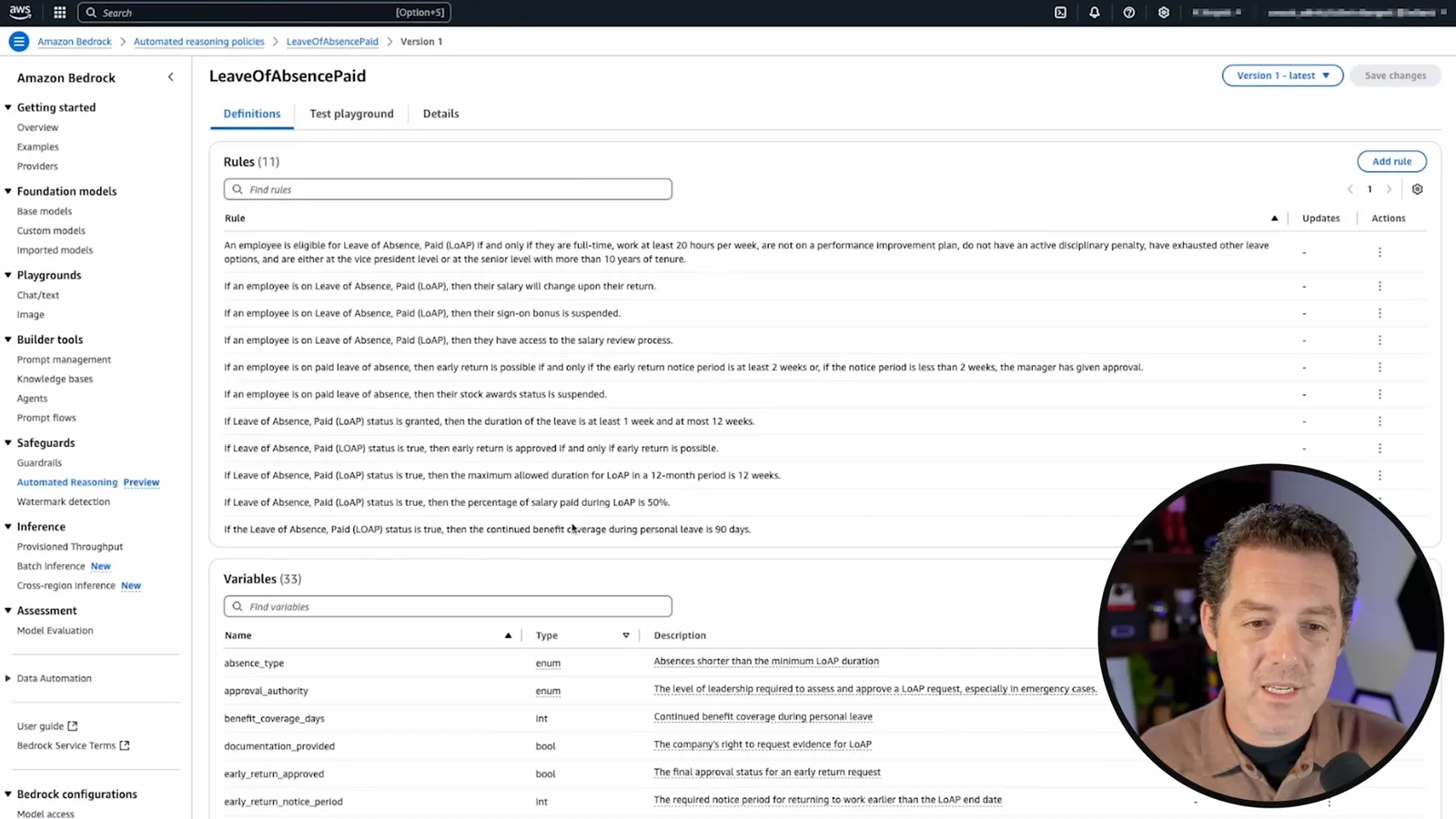Open actions menu for eligibility rule
This screenshot has height=819, width=1456.
coord(1380,252)
